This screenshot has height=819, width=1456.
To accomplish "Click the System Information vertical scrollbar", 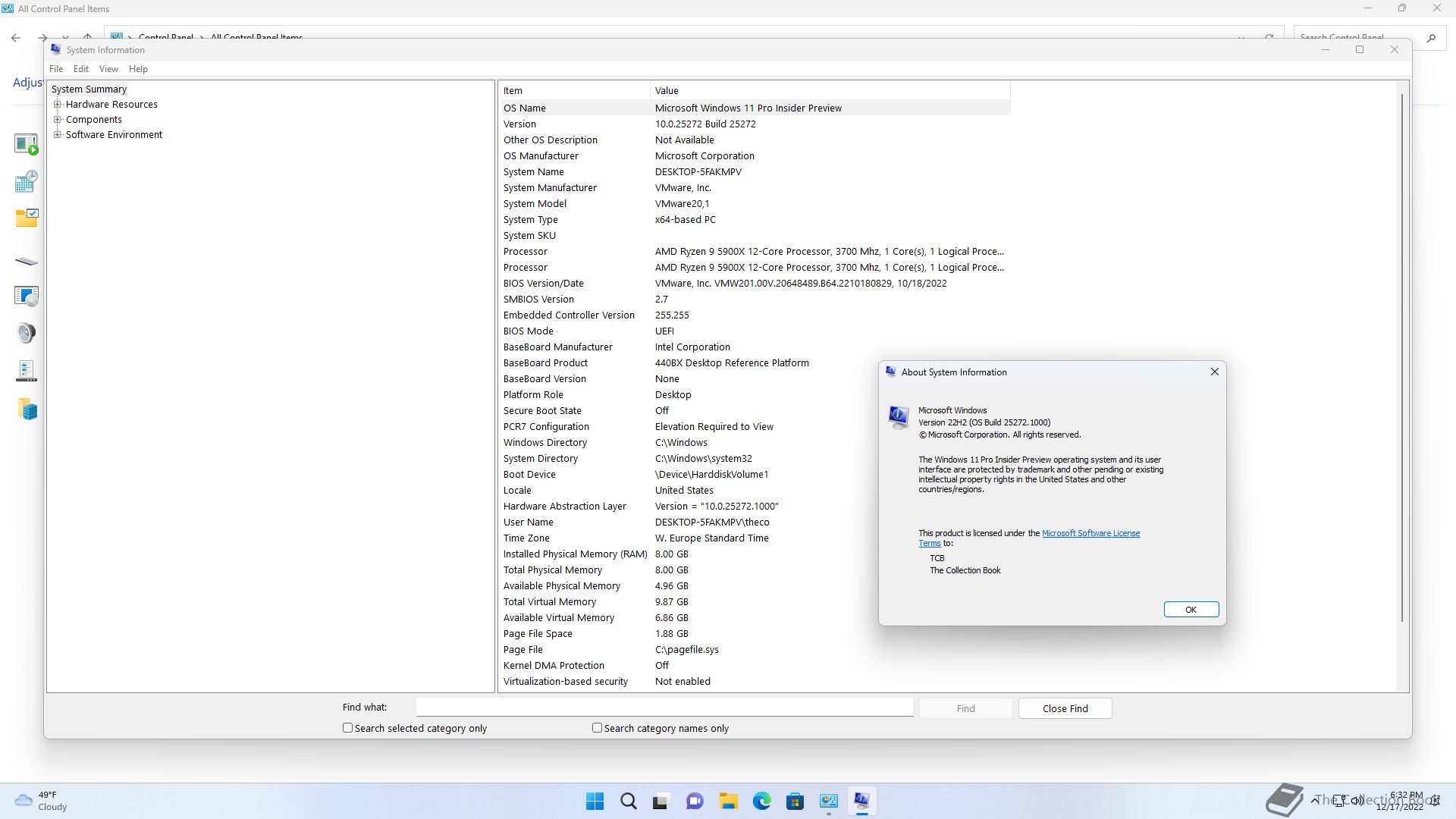I will (x=1402, y=356).
